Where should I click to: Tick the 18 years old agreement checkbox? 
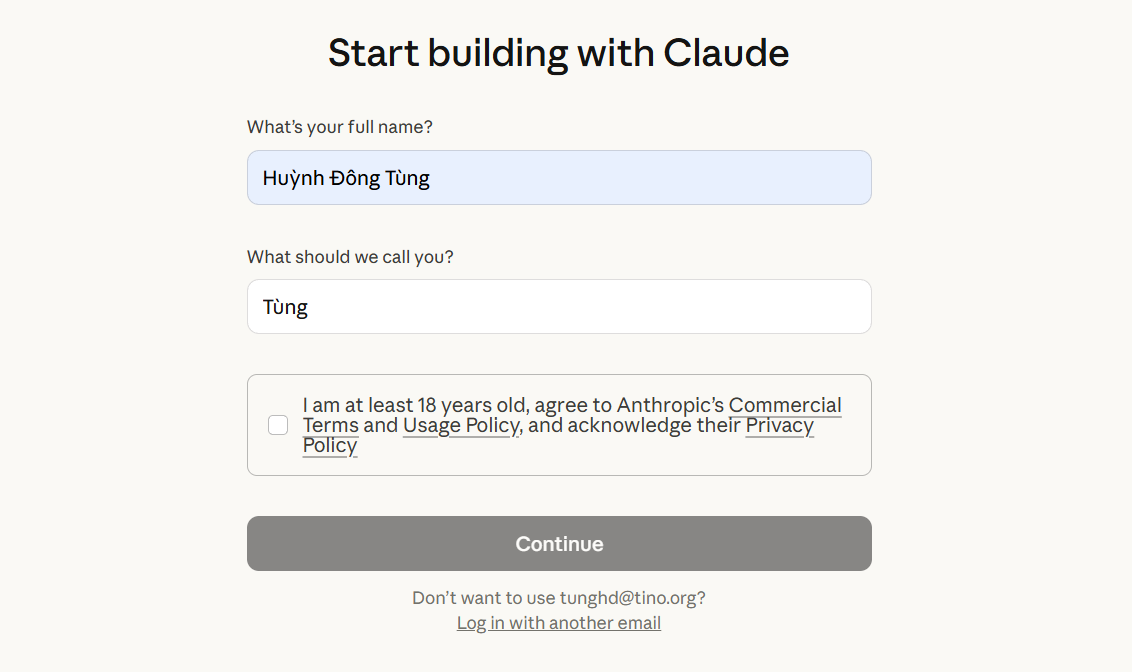point(278,425)
